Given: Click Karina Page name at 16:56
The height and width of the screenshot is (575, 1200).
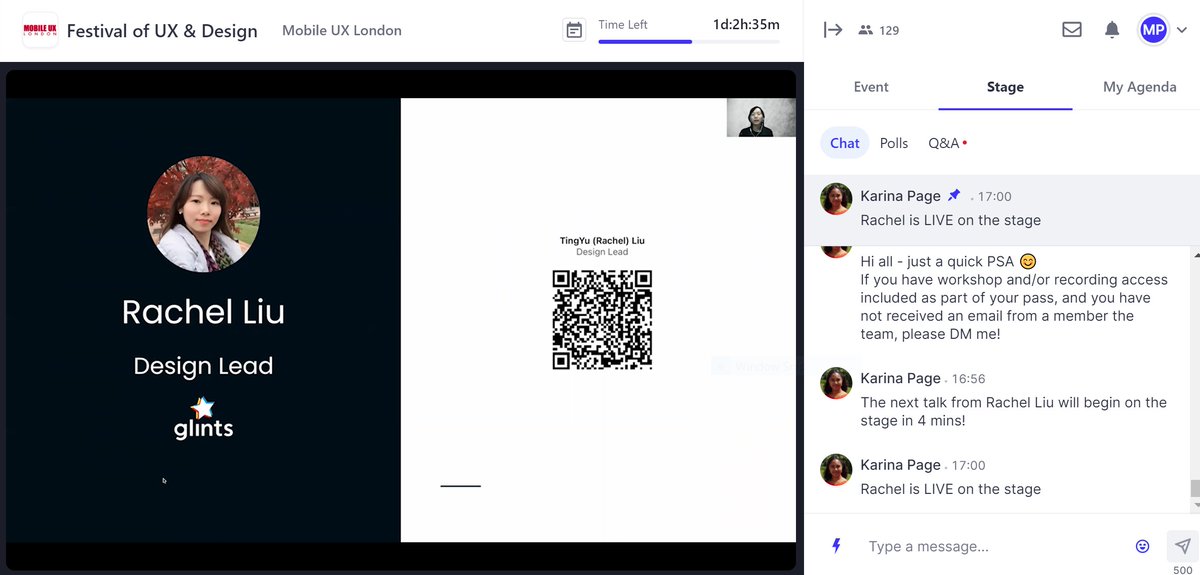Looking at the screenshot, I should click(900, 378).
